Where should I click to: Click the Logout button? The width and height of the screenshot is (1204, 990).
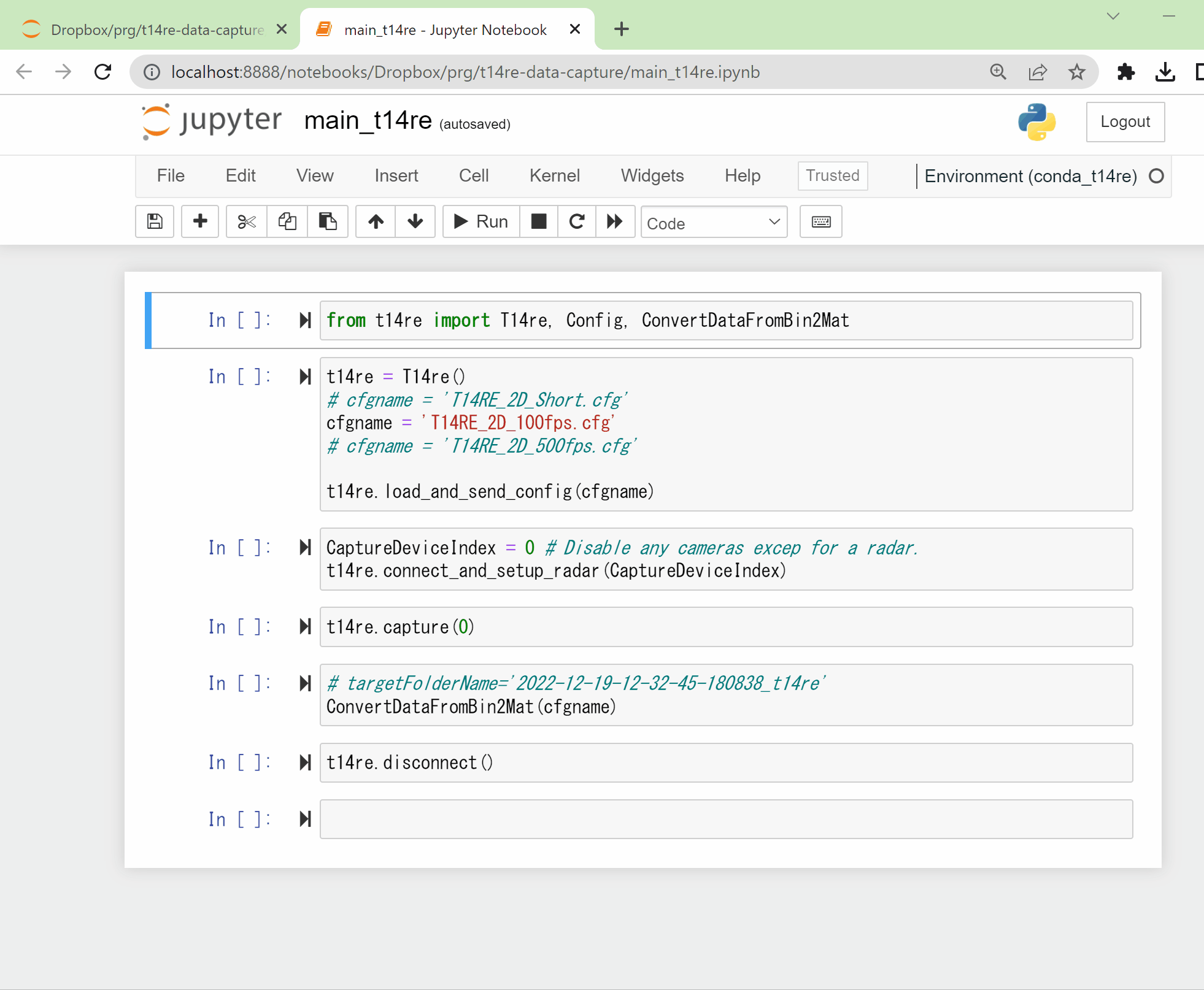(1125, 121)
